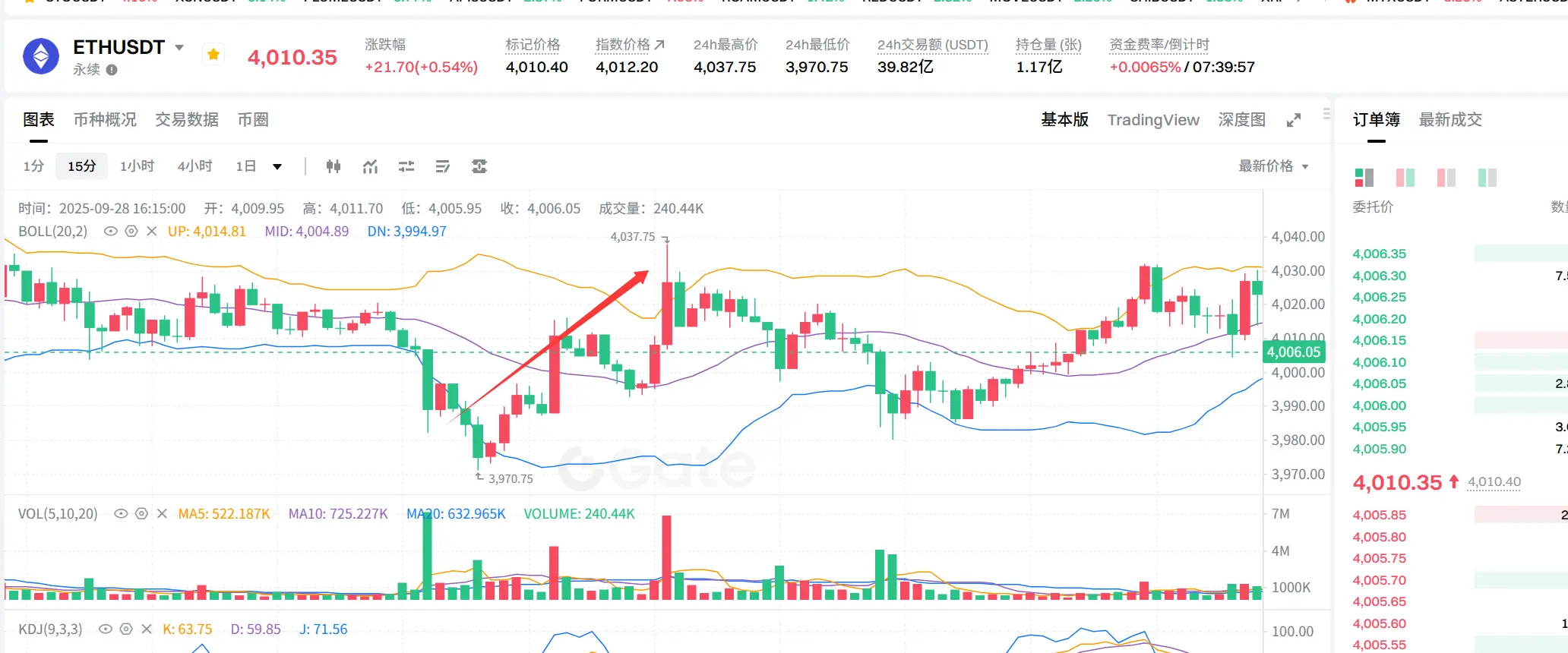This screenshot has width=1568, height=653.
Task: Click the chart screenshot/scan icon
Action: tap(479, 166)
